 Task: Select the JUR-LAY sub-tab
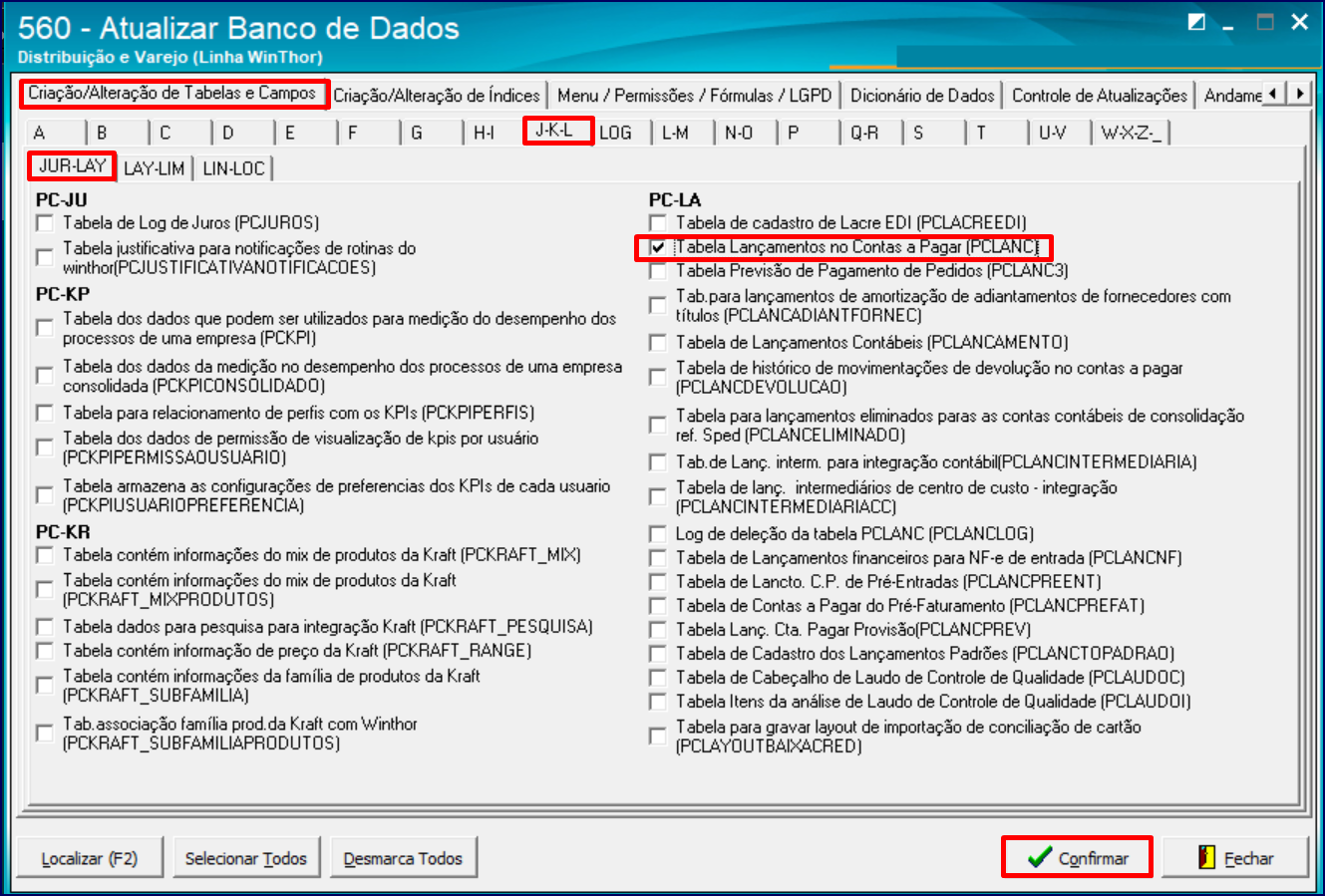pos(73,165)
